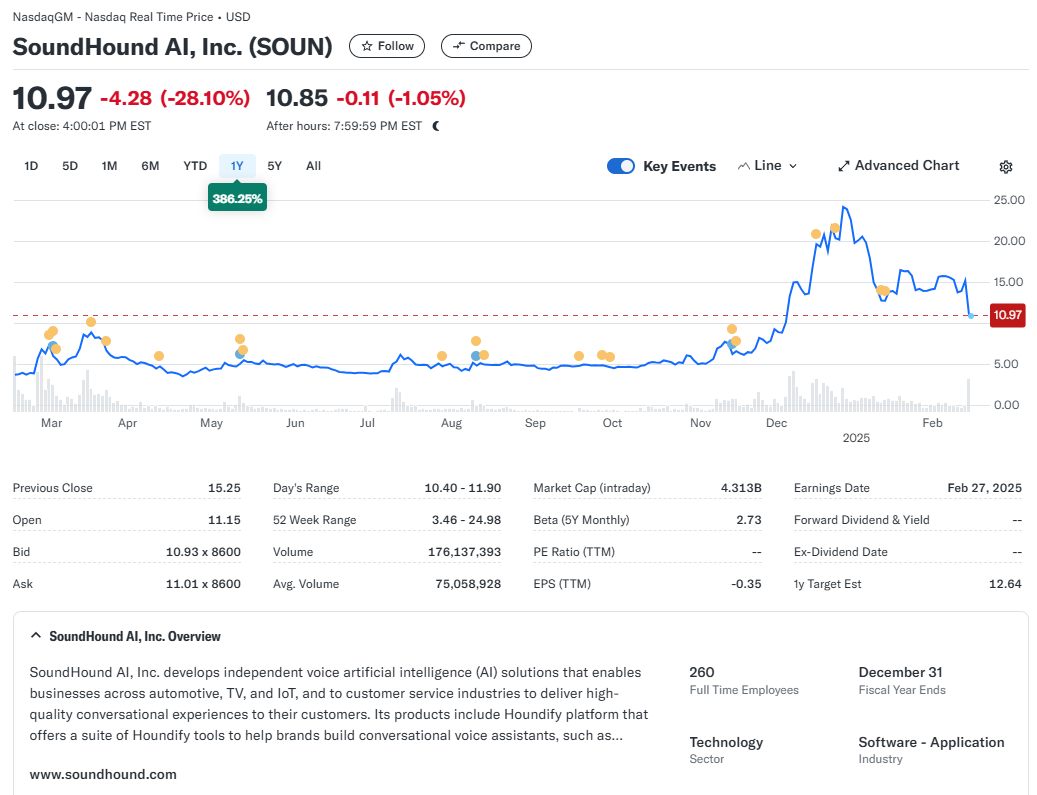Click the -4.28 (-28.10%) change text
This screenshot has width=1037, height=795.
175,99
